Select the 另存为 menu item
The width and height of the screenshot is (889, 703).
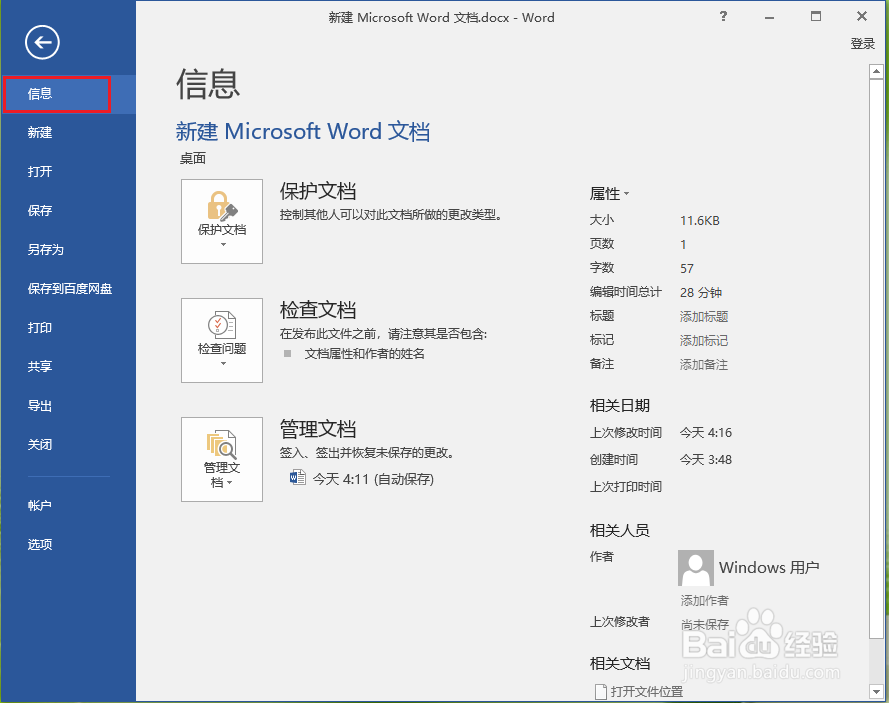69,250
